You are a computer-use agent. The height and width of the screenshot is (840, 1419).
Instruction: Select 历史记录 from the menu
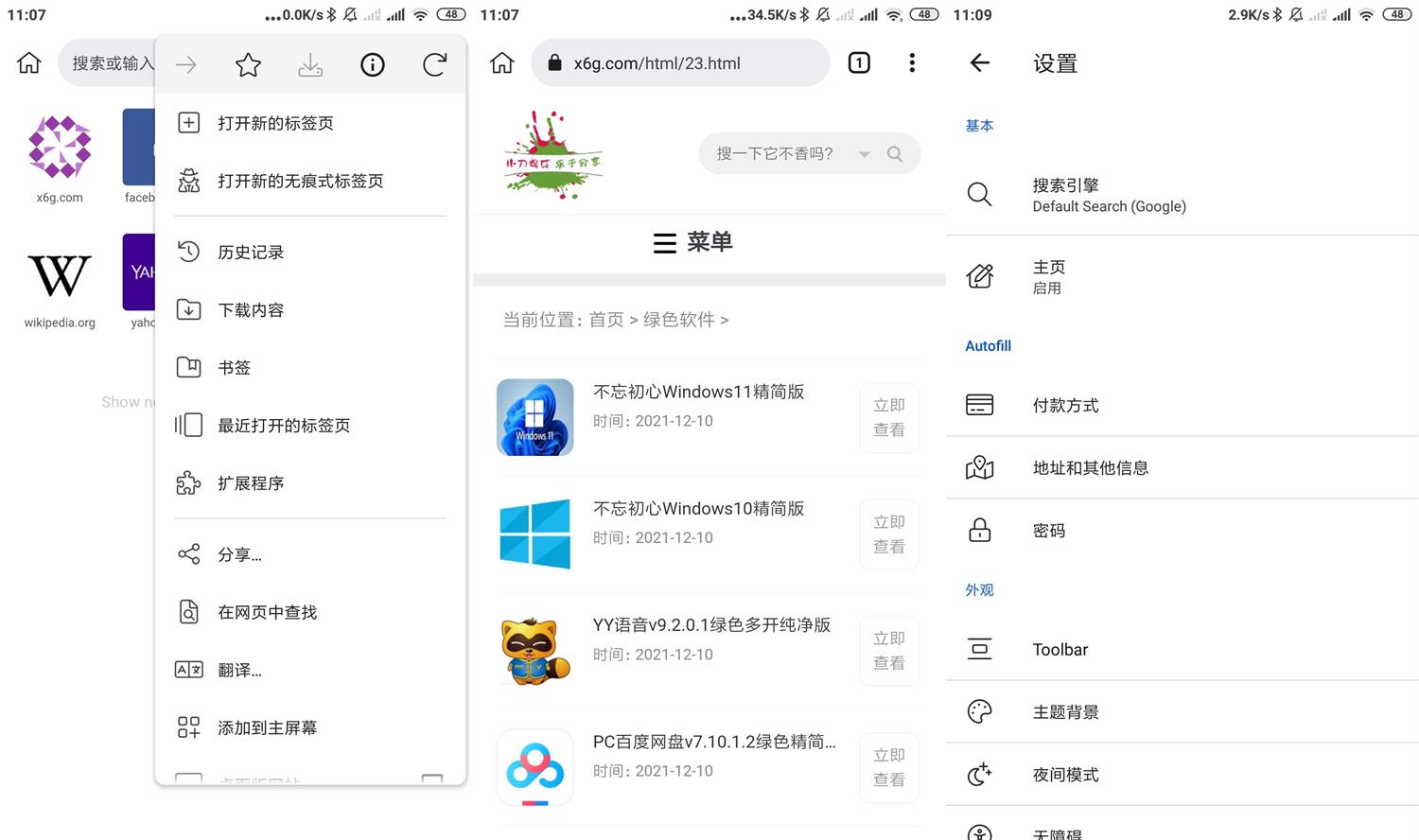click(251, 253)
